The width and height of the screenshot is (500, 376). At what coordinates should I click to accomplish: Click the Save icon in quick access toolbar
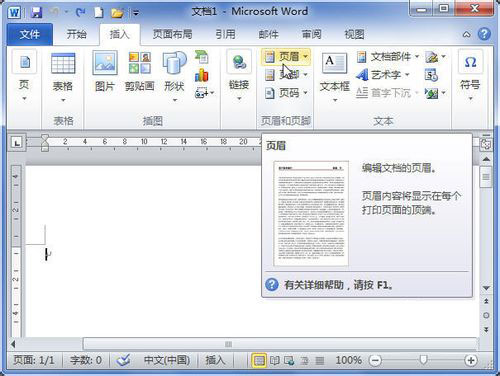[x=36, y=13]
